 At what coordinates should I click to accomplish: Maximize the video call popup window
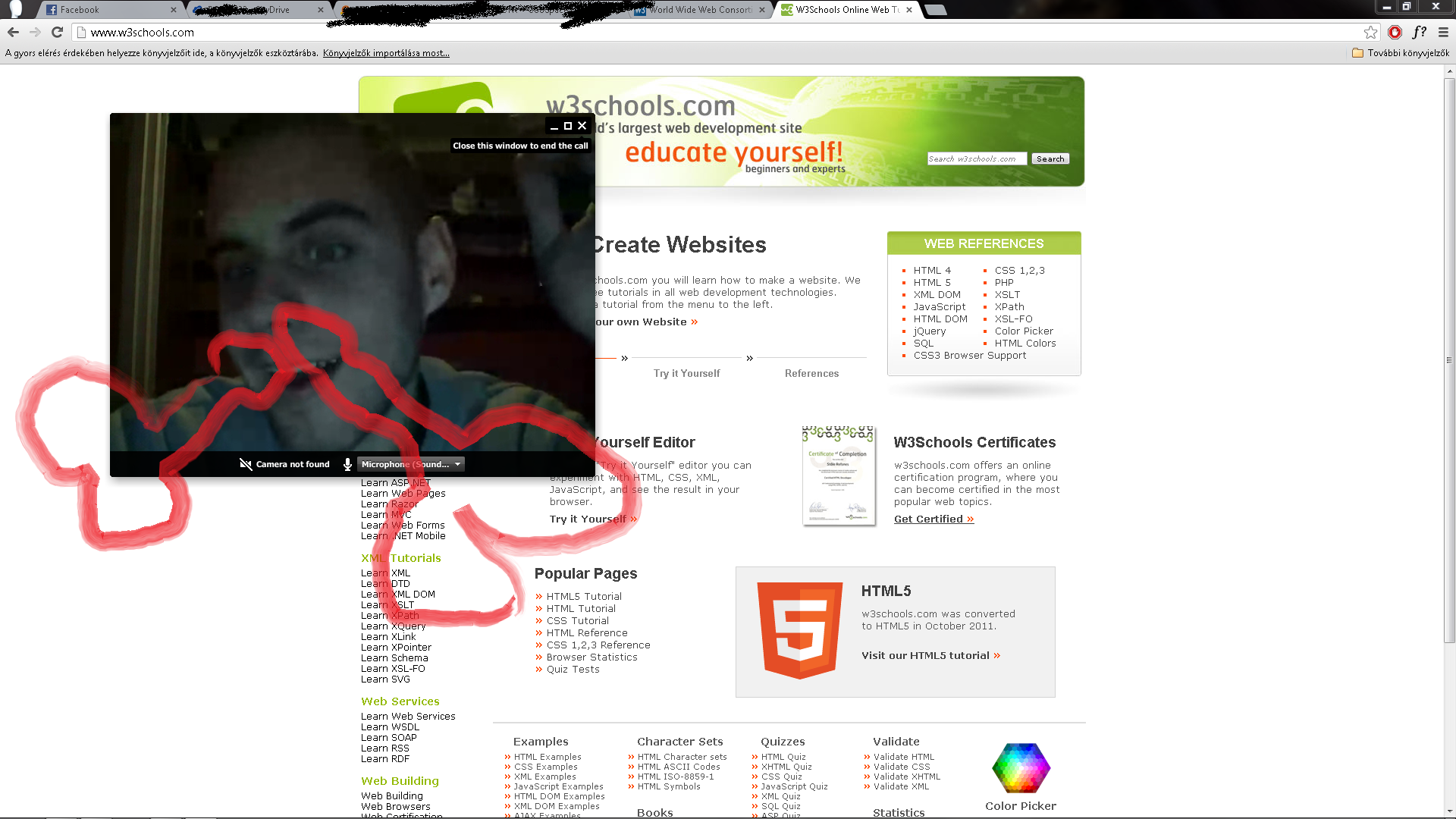click(568, 126)
